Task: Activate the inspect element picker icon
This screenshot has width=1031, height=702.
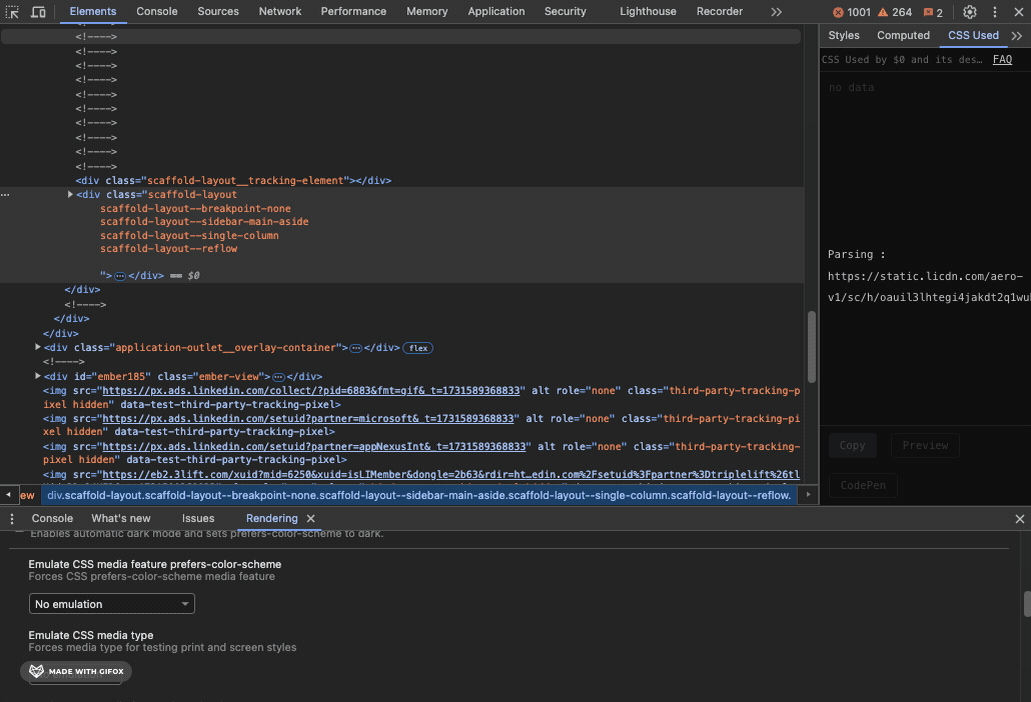Action: point(13,12)
